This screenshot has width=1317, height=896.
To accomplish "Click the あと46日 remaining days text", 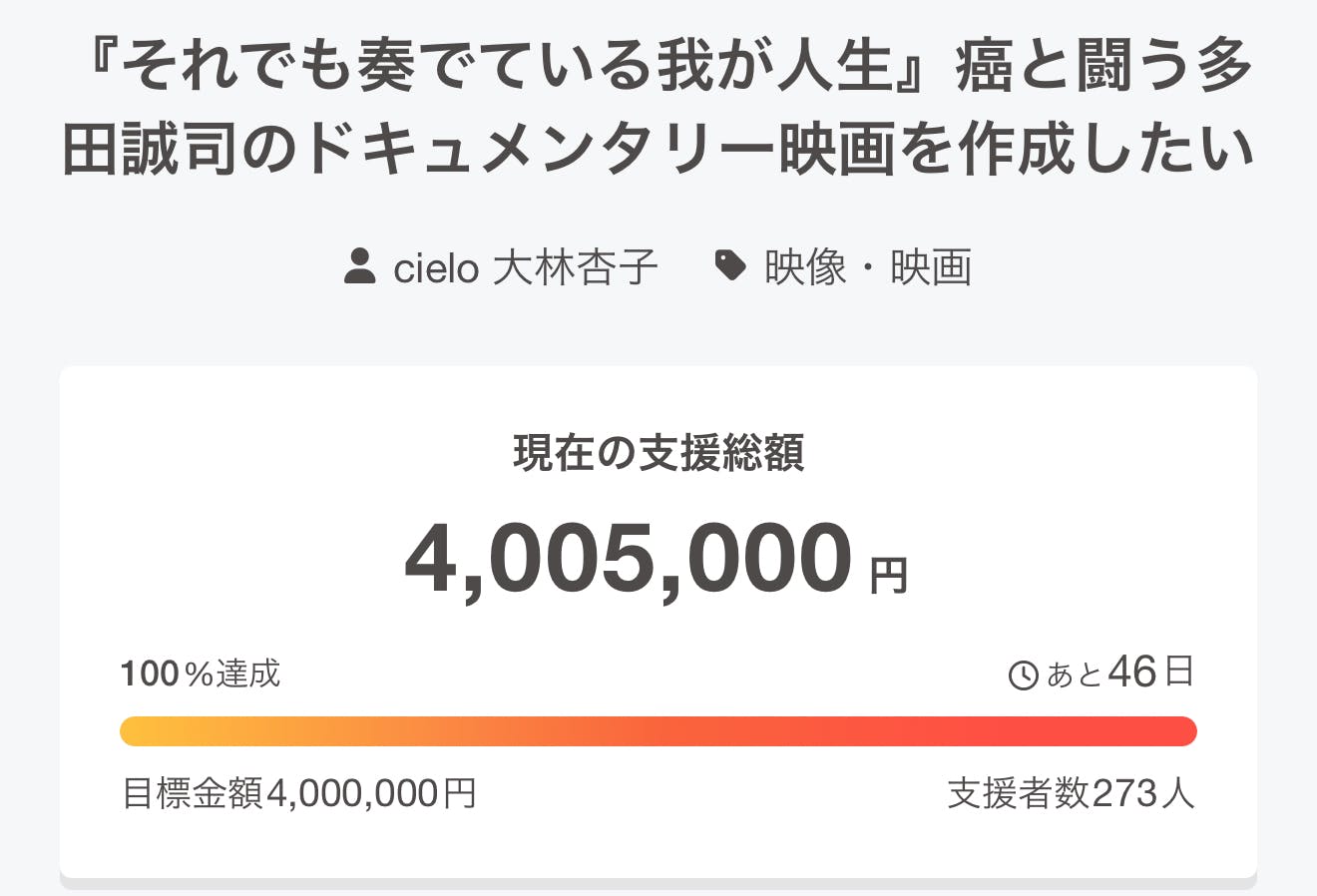I will pos(1119,673).
